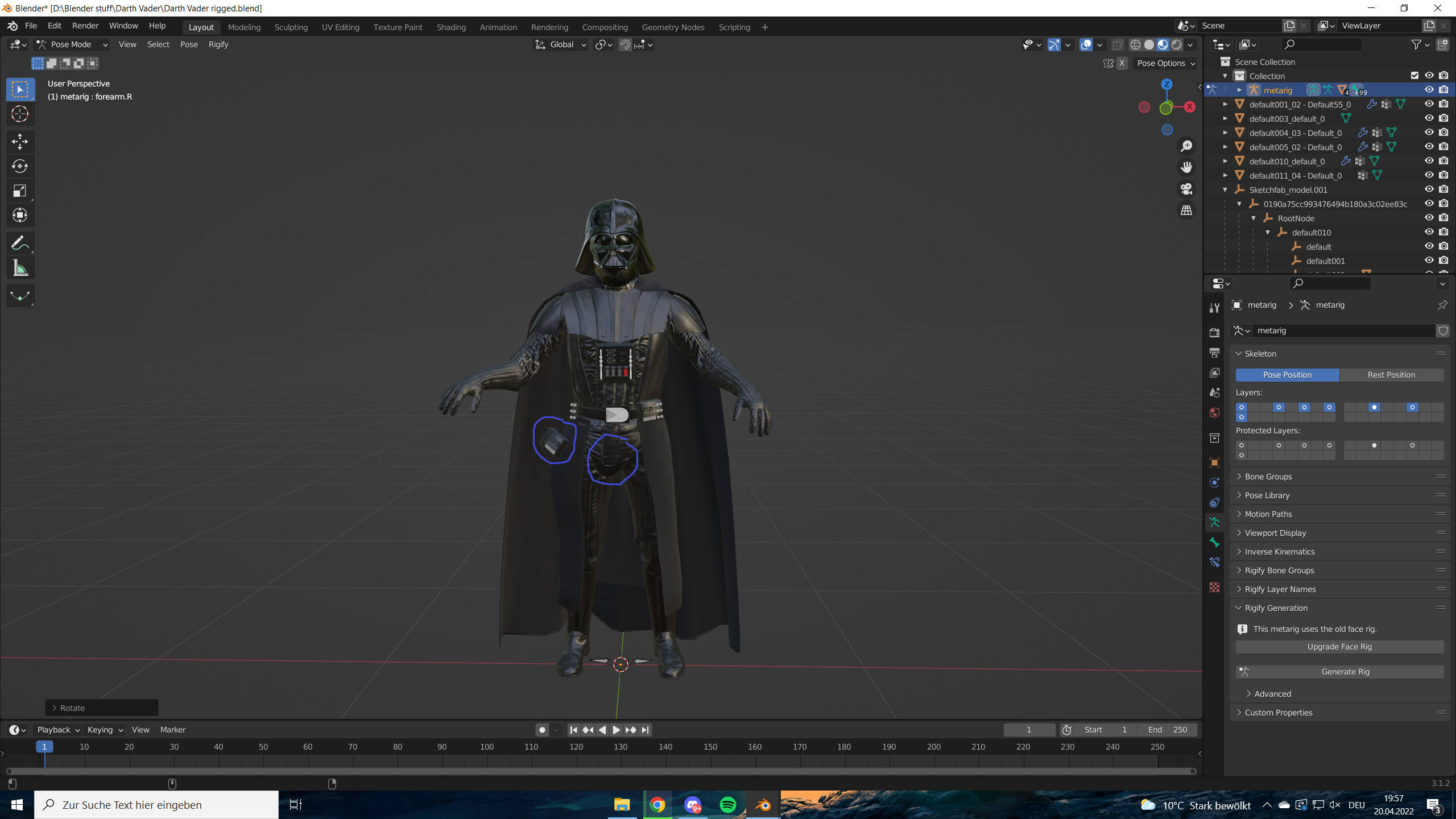1456x819 pixels.
Task: Open the World properties tab
Action: [1214, 412]
